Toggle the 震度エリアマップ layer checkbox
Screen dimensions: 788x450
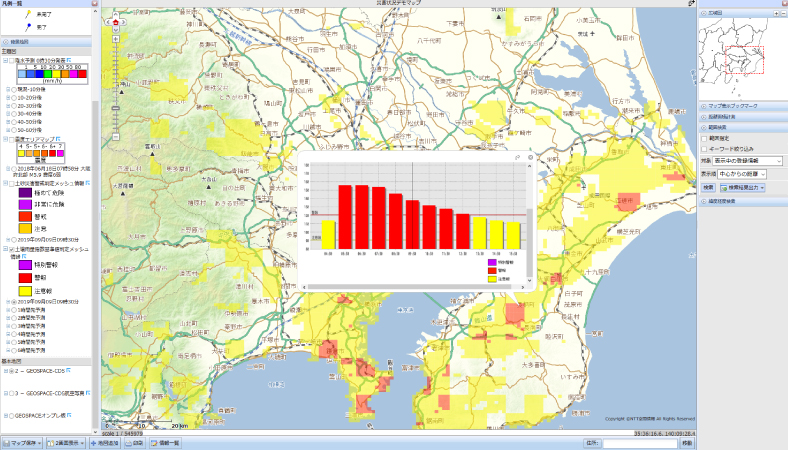(12, 139)
